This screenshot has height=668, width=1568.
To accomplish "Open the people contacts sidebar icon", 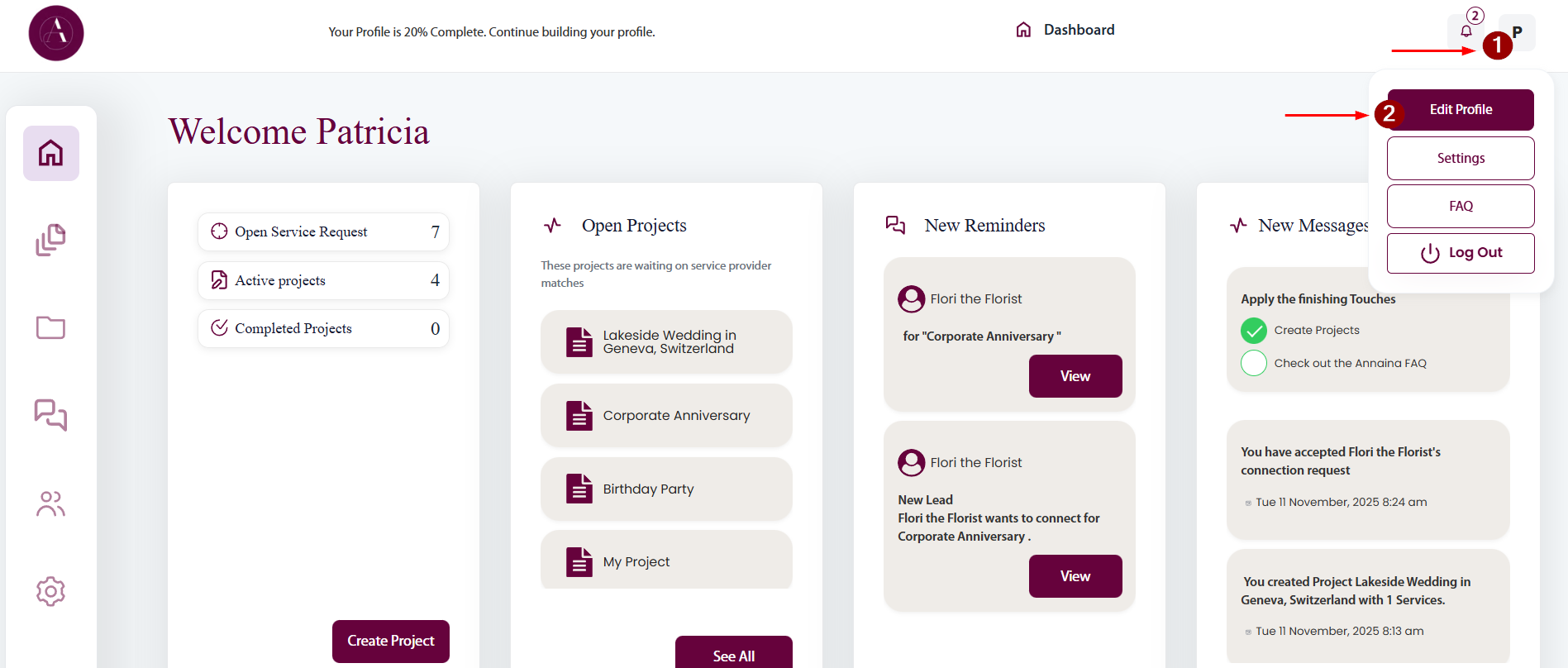I will pos(51,503).
